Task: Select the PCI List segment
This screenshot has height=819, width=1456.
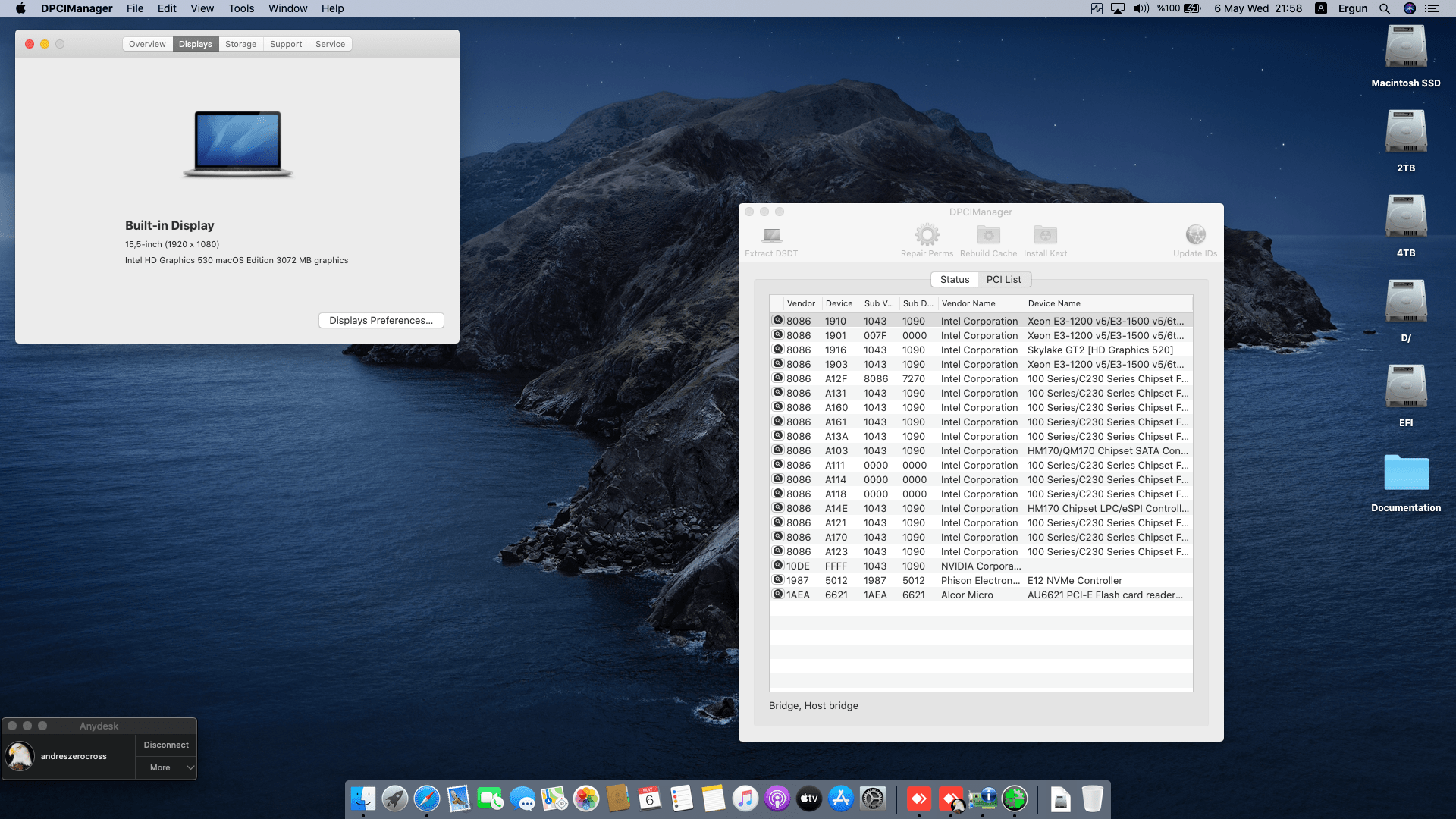Action: coord(1003,279)
